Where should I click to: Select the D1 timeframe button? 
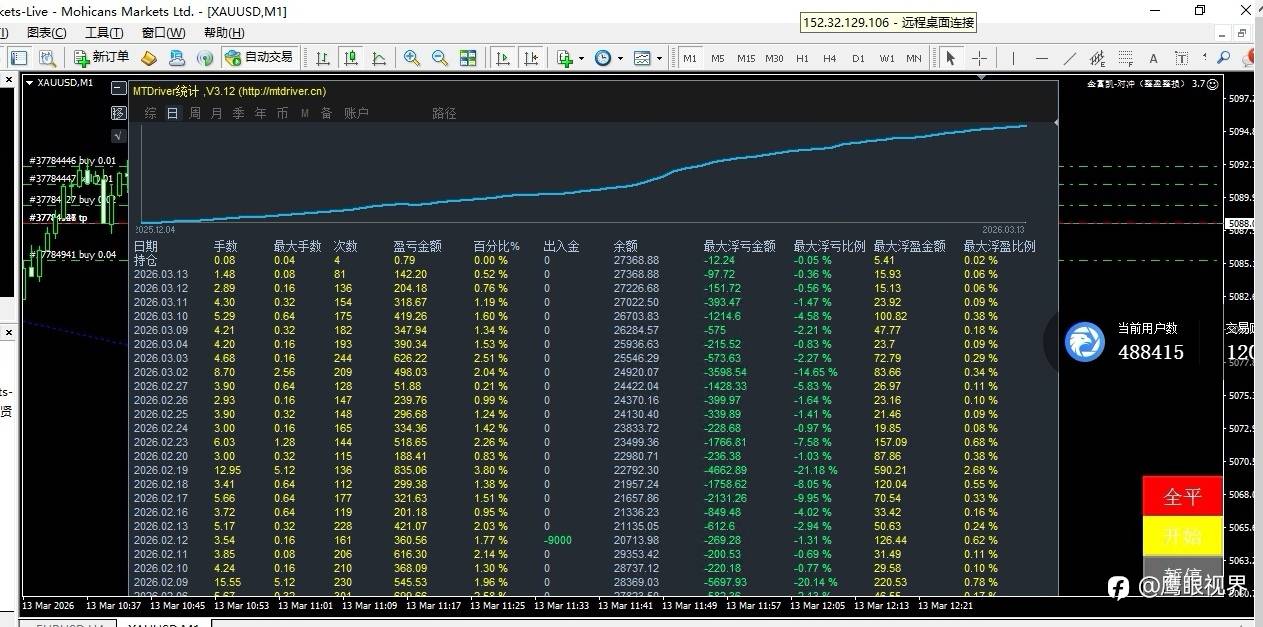[858, 58]
